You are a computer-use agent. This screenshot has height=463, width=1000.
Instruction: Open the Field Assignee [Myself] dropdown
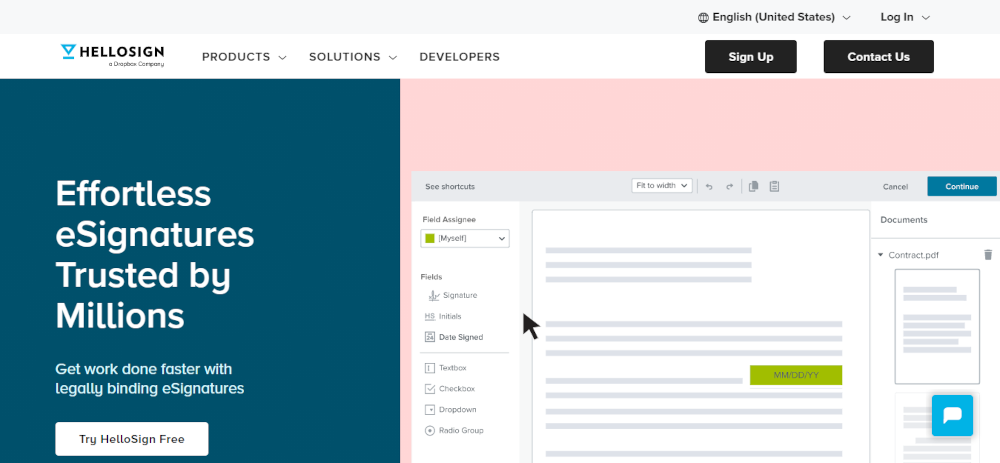pos(465,239)
